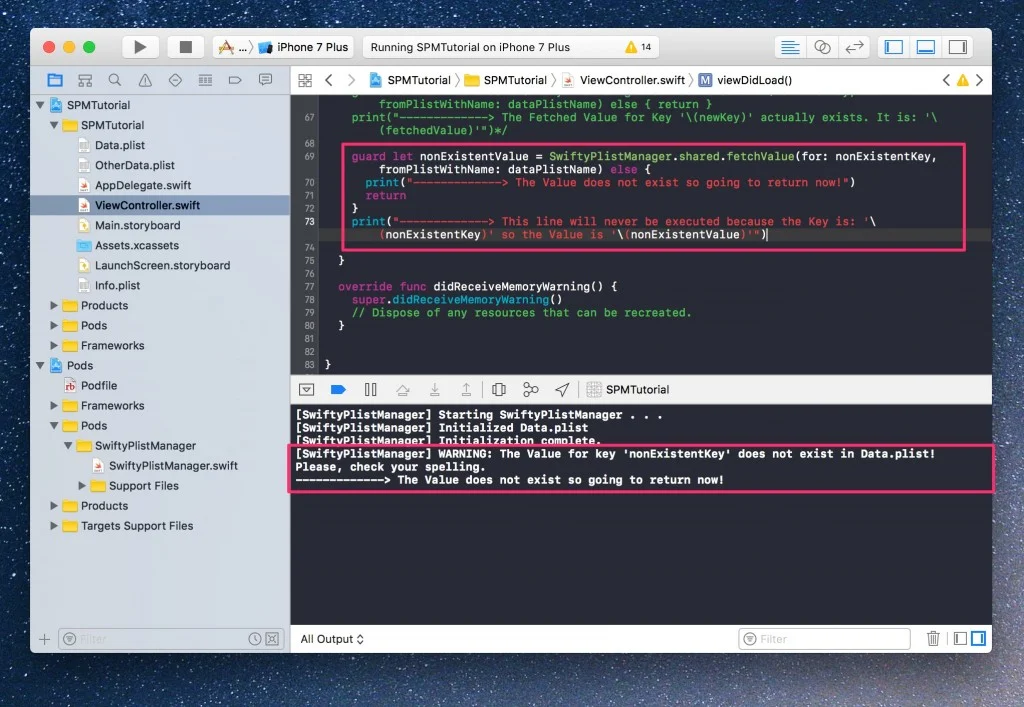
Task: Click ViewController.swift in jump bar
Action: tap(624, 80)
